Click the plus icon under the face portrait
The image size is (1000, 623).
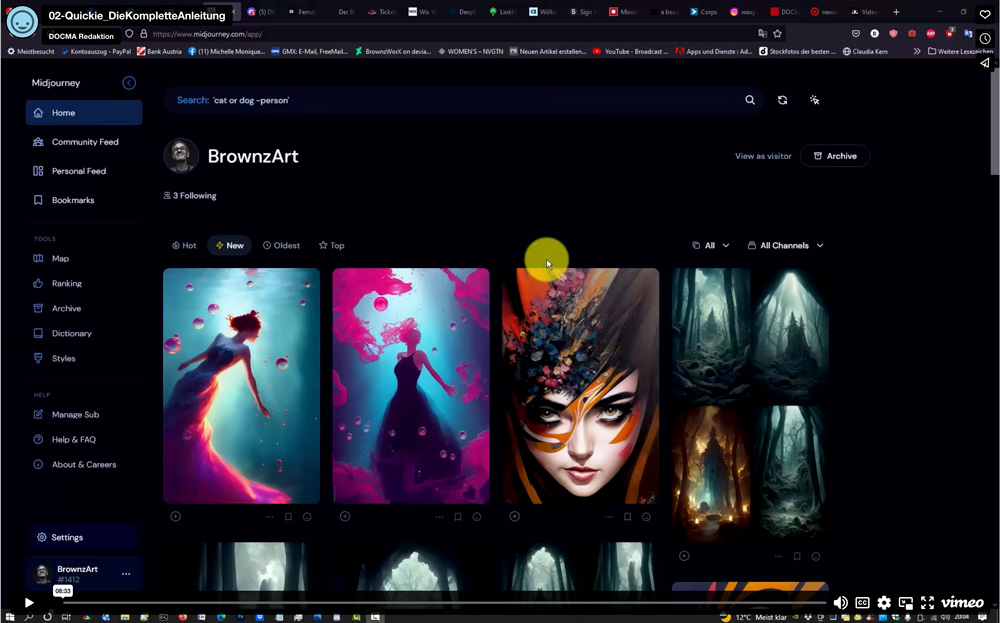514,517
